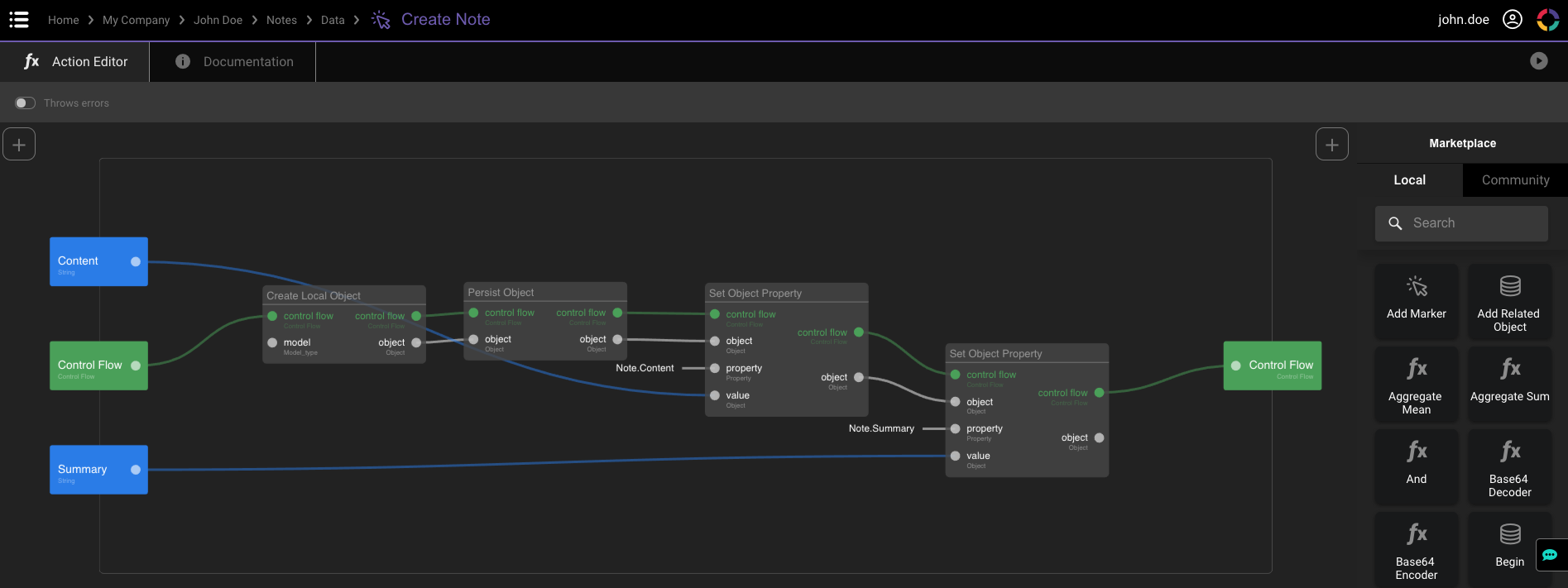Toggle the Throws errors switch
Viewport: 1568px width, 588px height.
25,103
